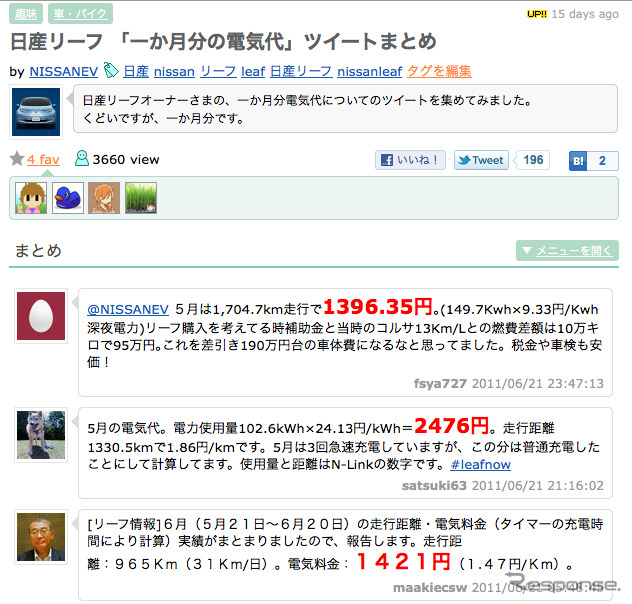Click the green tag icon beside NISSANEV
The width and height of the screenshot is (632, 604).
pyautogui.click(x=111, y=71)
